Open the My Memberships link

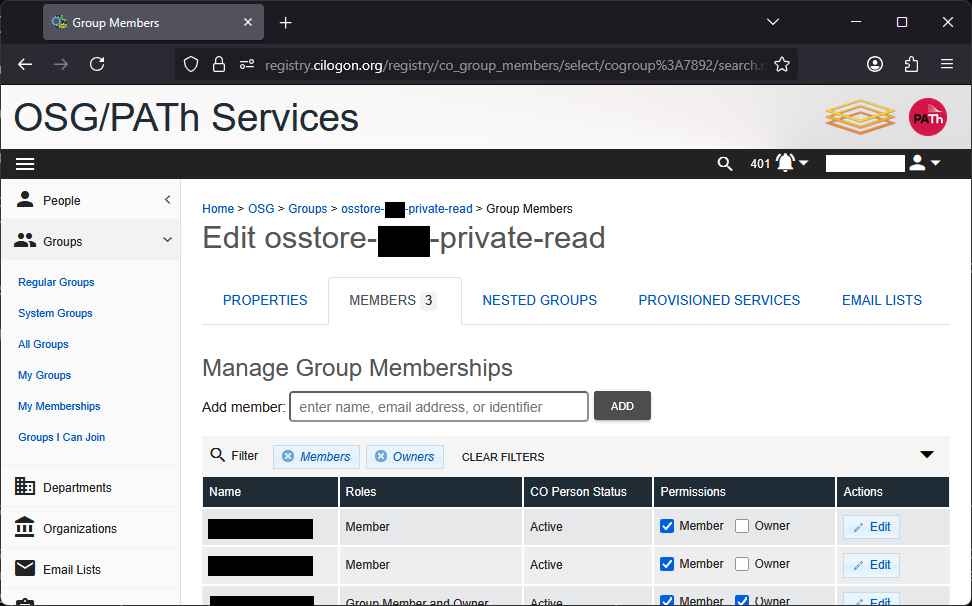[59, 406]
